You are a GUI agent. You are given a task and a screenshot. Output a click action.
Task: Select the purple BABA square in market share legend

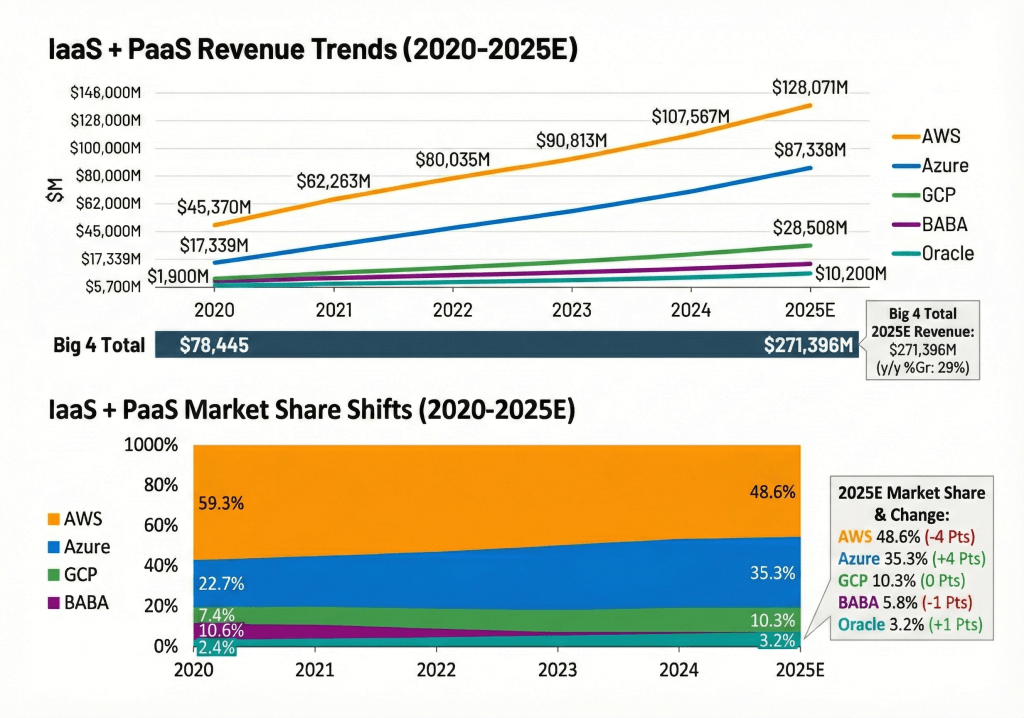coord(54,604)
